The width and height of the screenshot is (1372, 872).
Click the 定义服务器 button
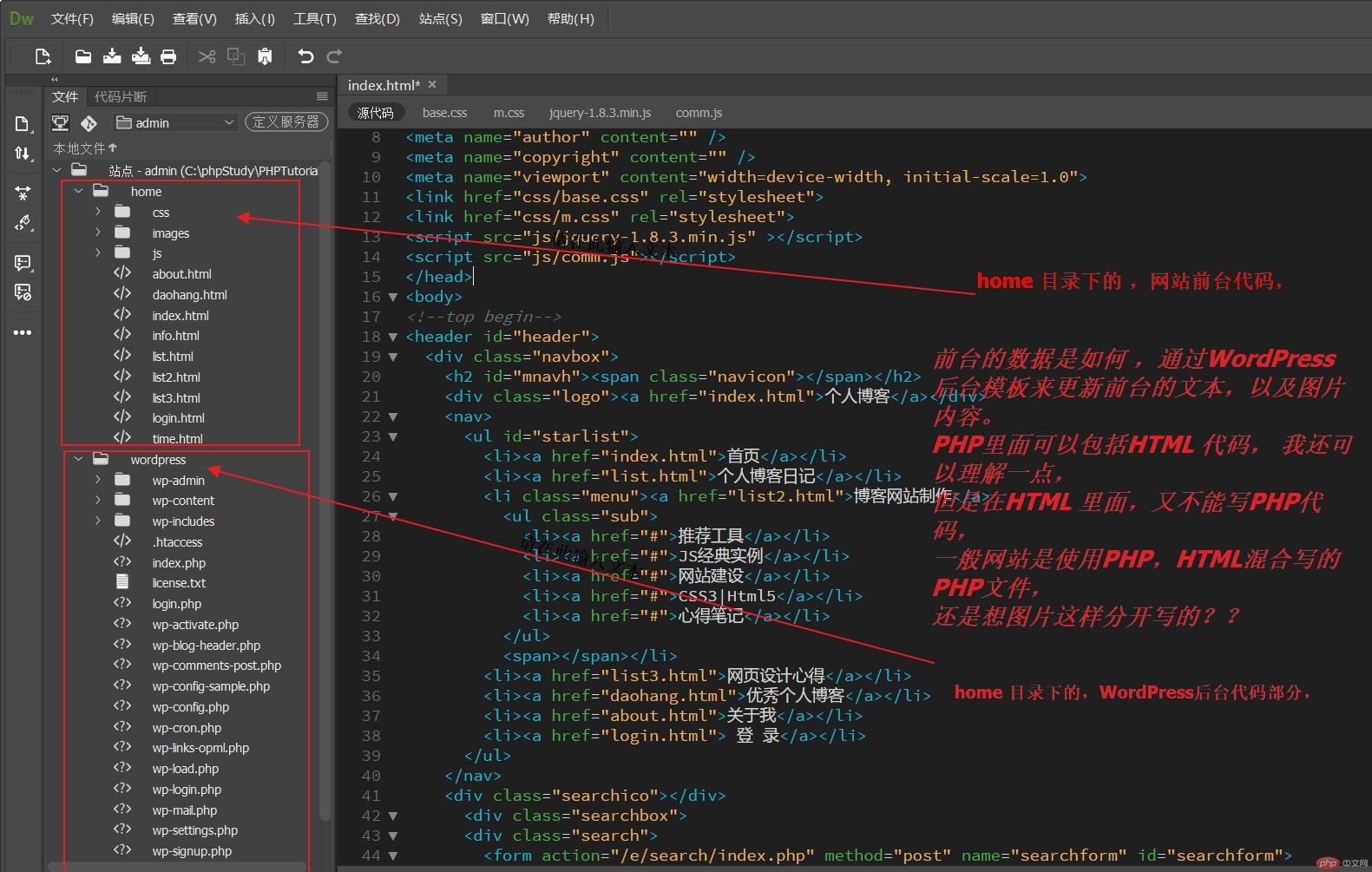286,122
